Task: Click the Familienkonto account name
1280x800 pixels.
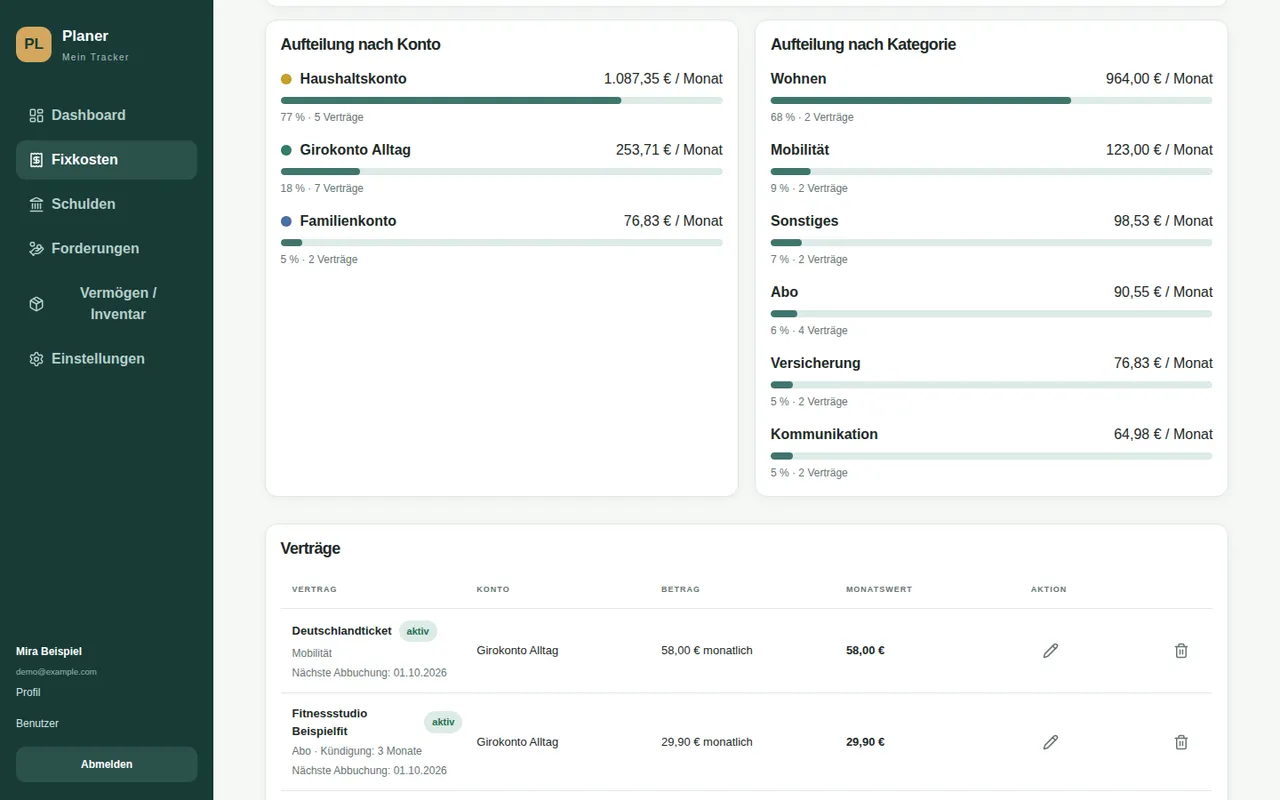Action: point(348,221)
